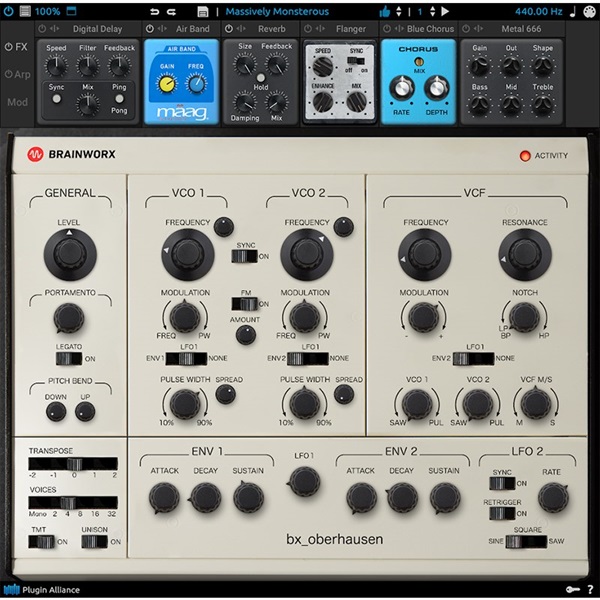Screen dimensions: 600x600
Task: Click preset up/down arrows beside thumbs-up
Action: (x=399, y=11)
